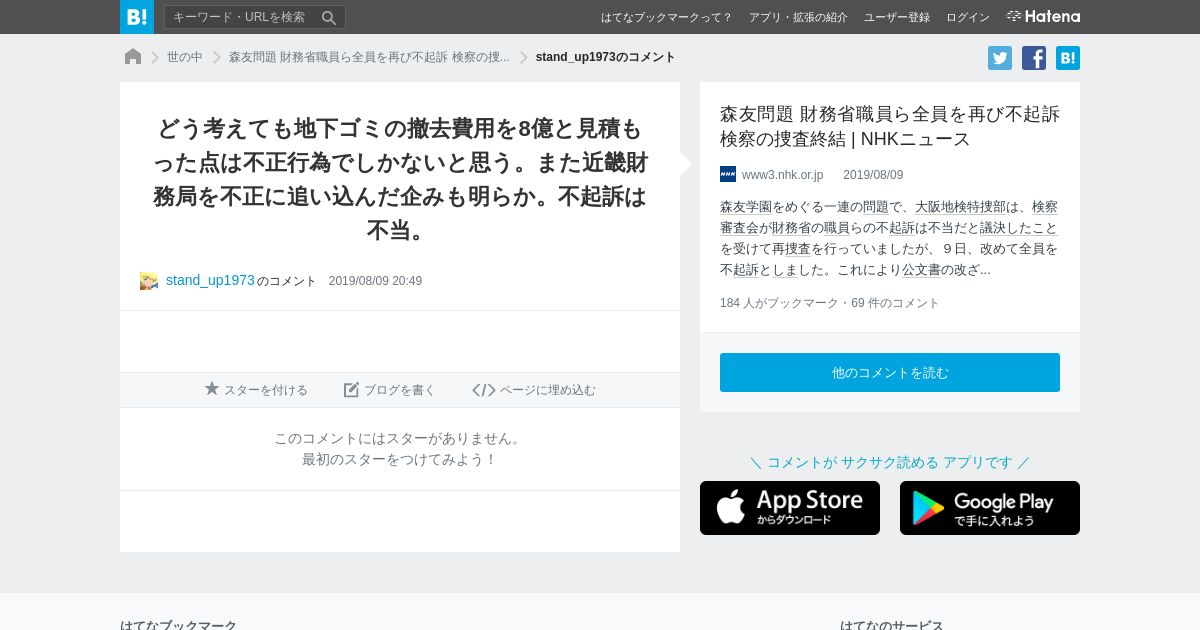Open the 森友問題 article breadcrumb link
1200x630 pixels.
(x=369, y=57)
